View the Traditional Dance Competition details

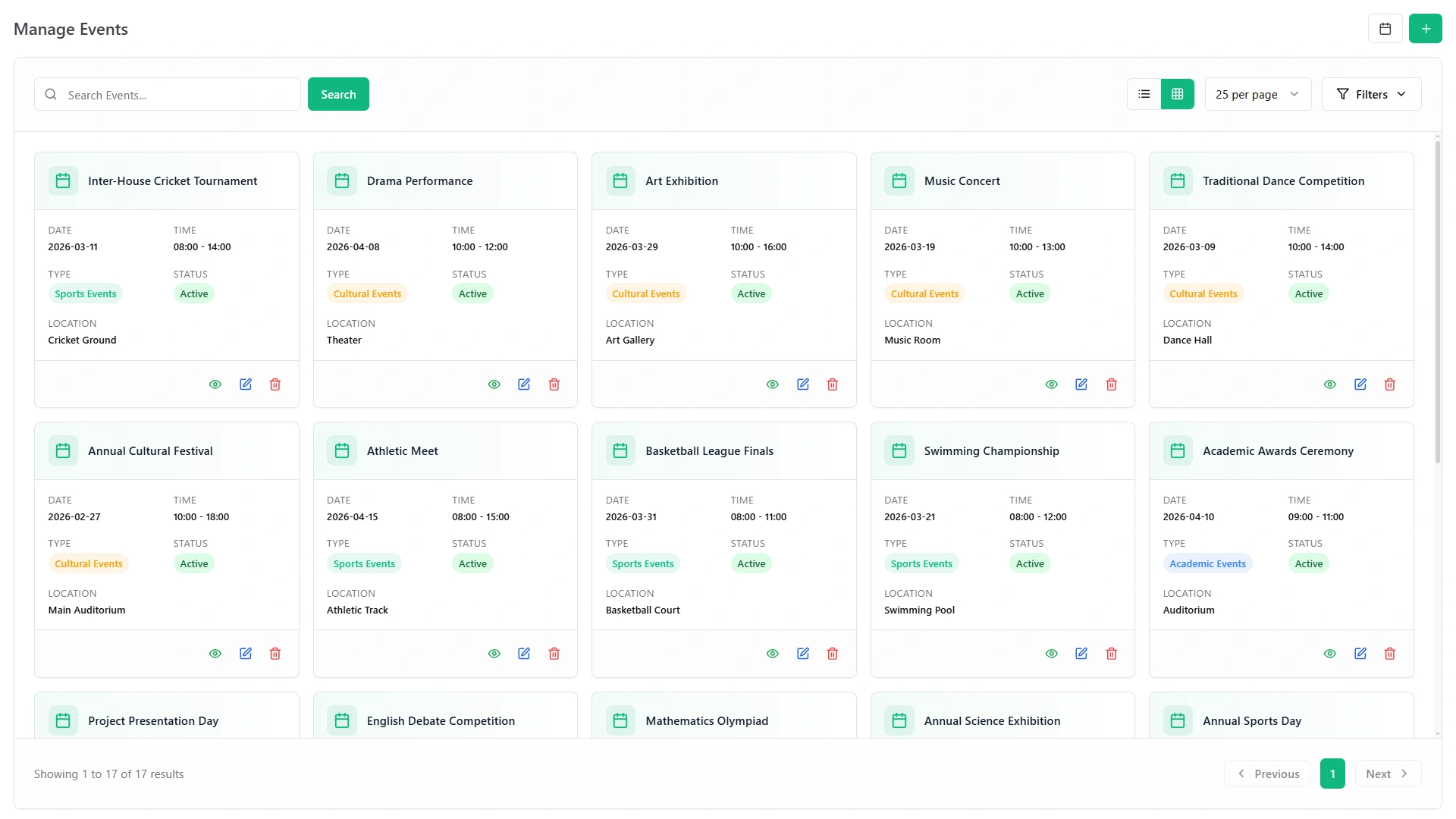click(x=1330, y=384)
